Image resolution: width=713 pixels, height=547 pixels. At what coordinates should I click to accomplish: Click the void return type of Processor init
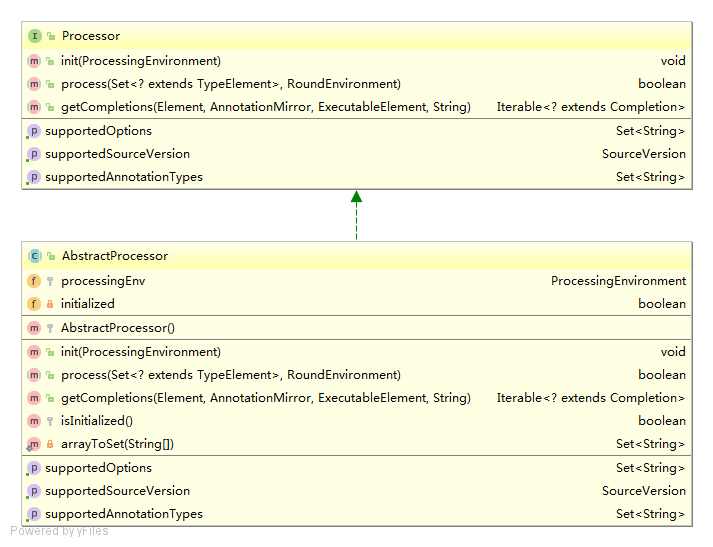coord(673,61)
